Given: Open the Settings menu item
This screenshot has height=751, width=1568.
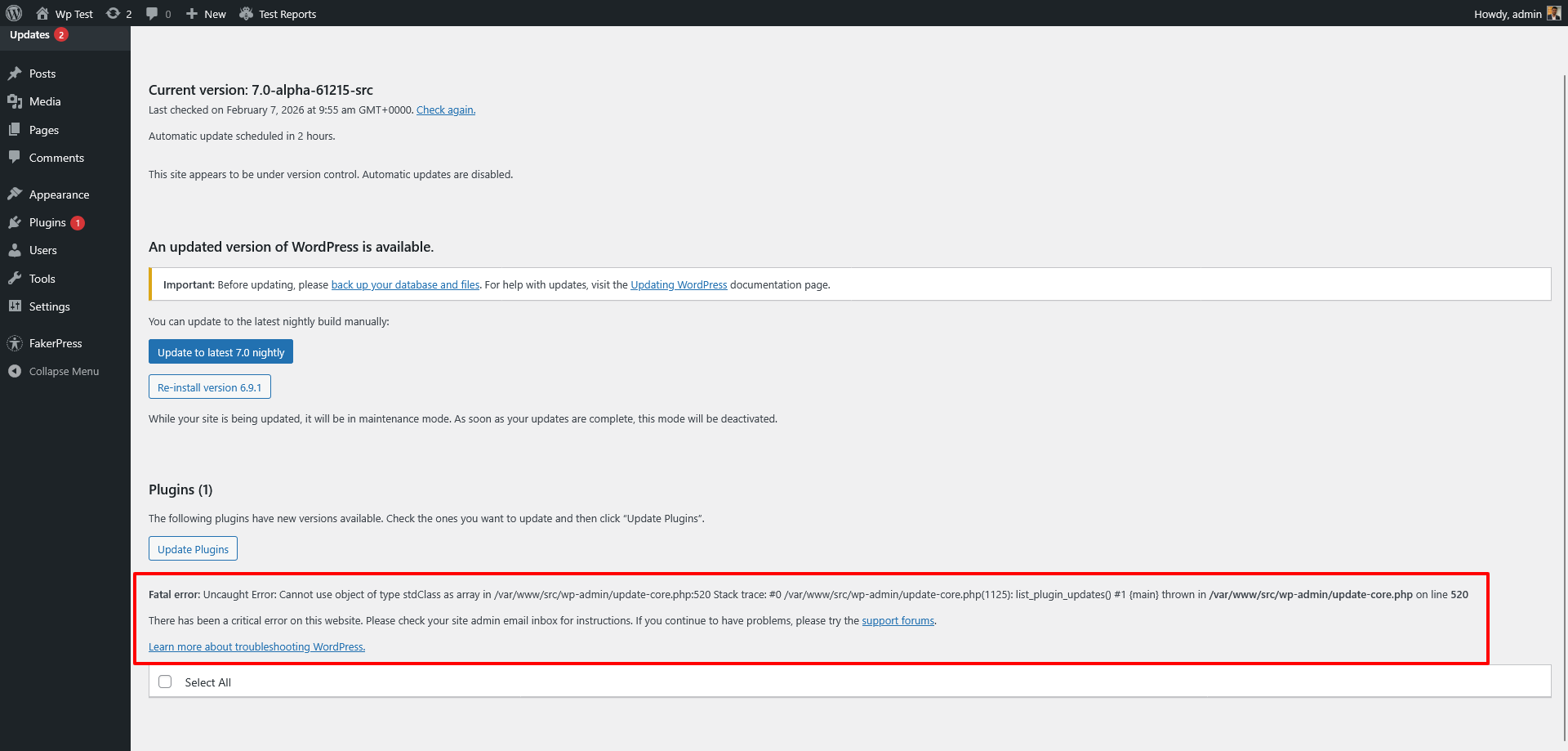Looking at the screenshot, I should (x=49, y=306).
